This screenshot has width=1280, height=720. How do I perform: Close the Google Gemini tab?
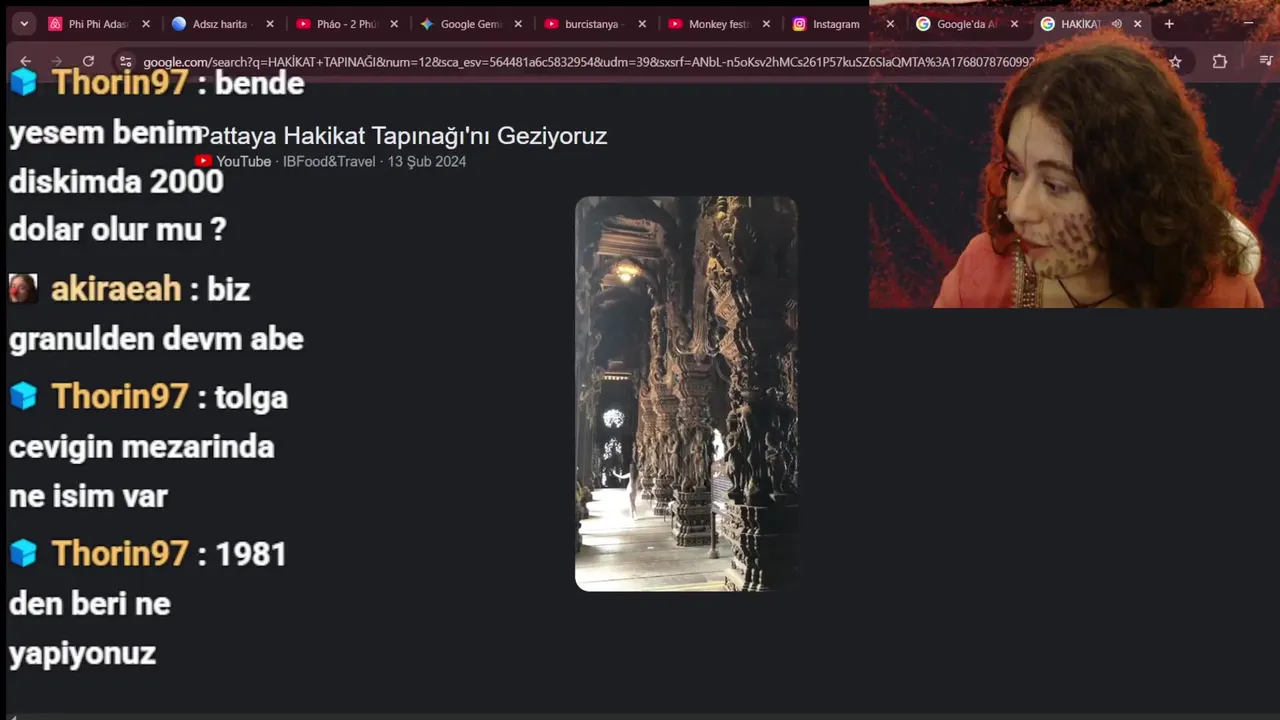pos(518,24)
